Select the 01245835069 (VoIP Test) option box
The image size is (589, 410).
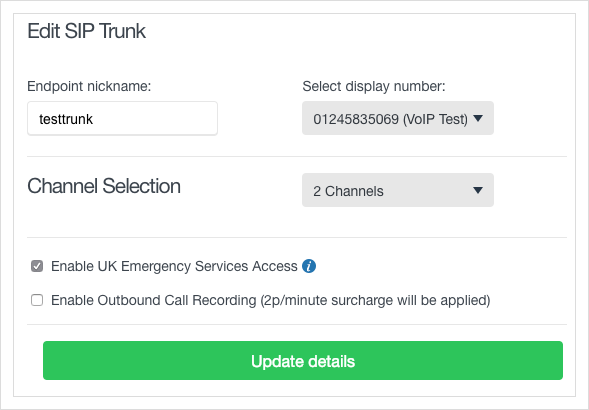click(398, 118)
